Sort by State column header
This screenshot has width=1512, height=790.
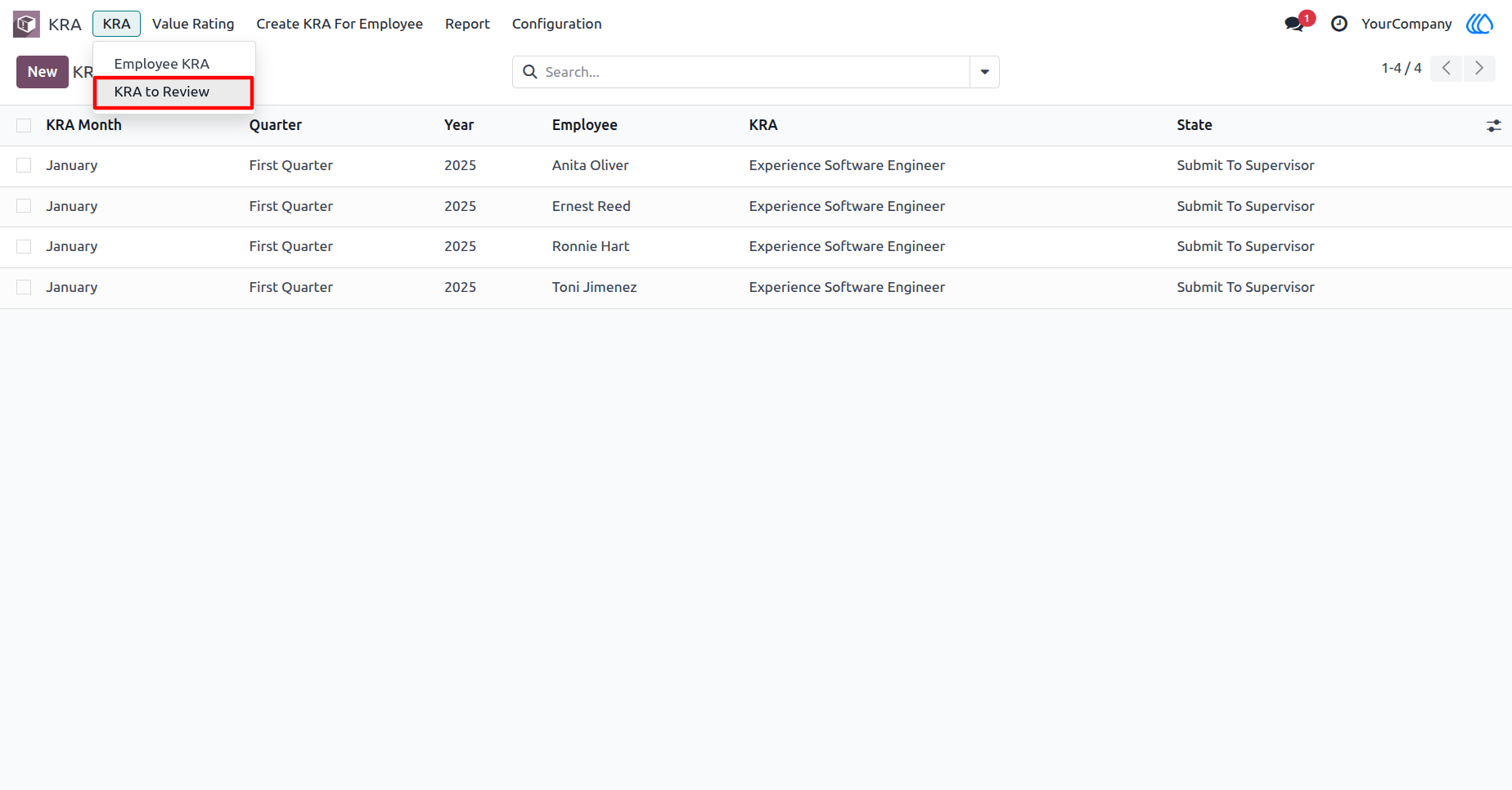click(1195, 125)
